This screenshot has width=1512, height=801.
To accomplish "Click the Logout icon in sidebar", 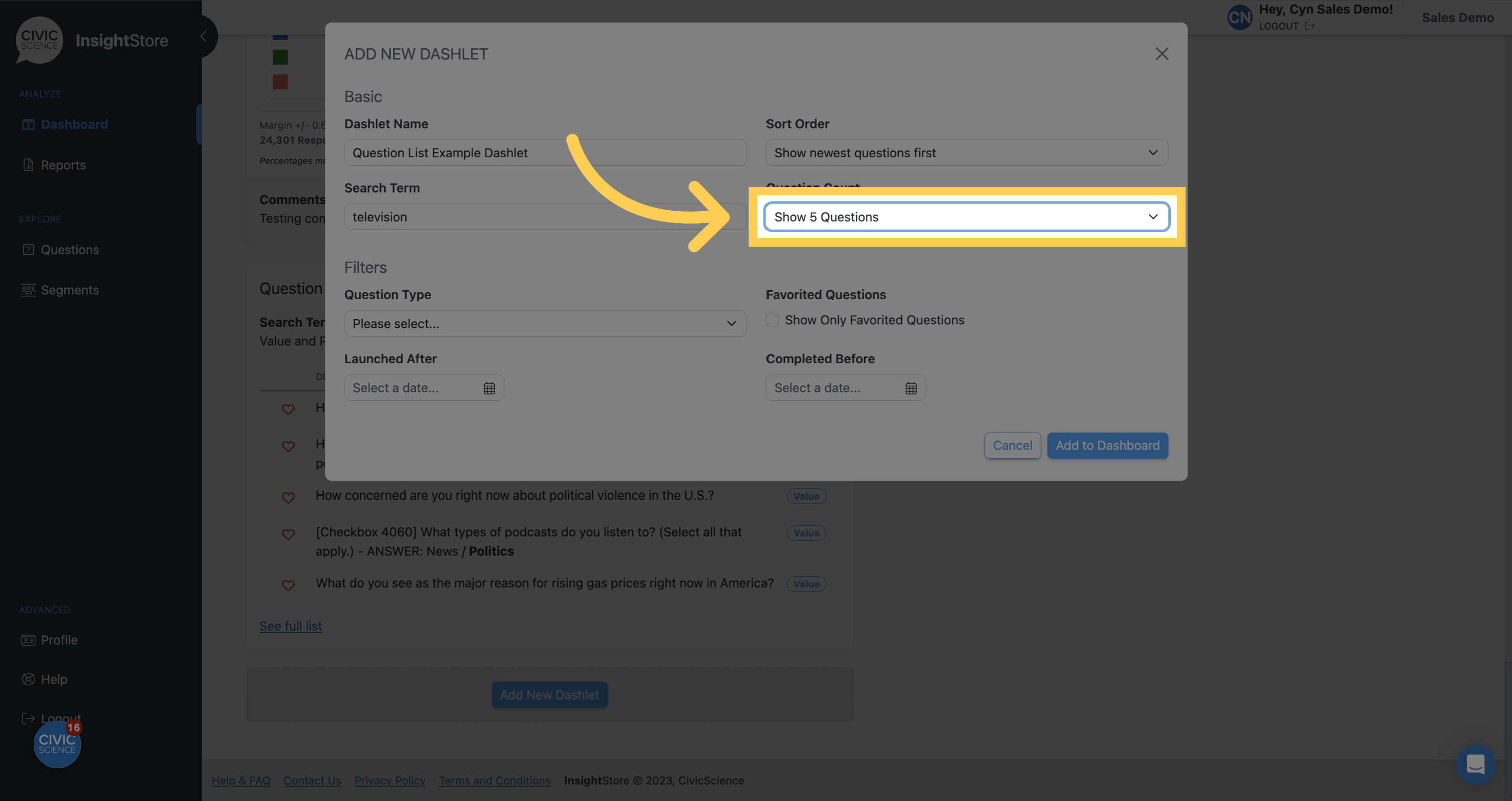I will (x=27, y=718).
